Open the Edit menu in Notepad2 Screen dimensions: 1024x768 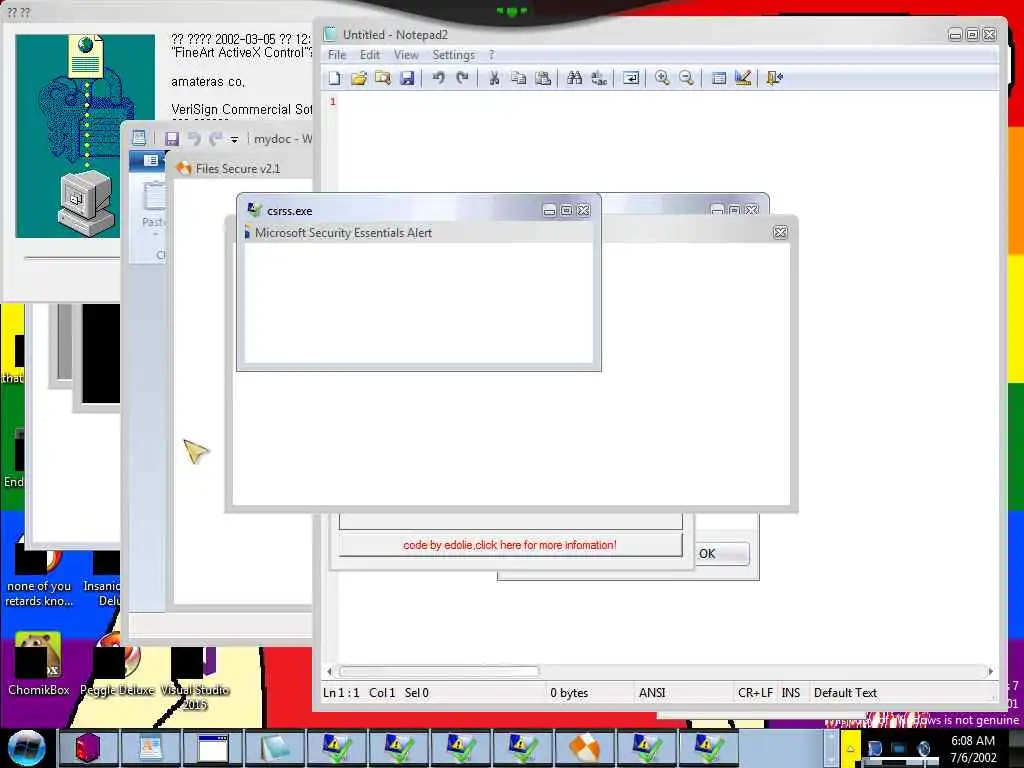click(370, 55)
